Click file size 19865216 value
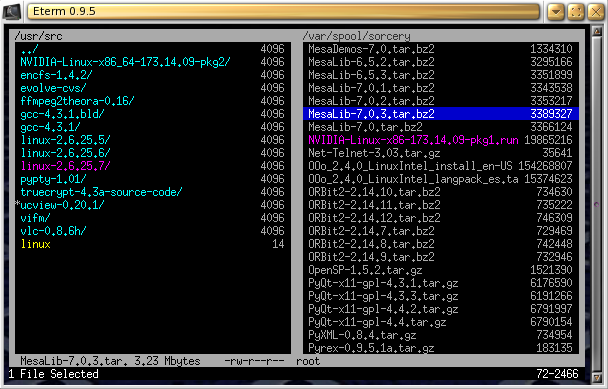The width and height of the screenshot is (608, 389). (x=548, y=140)
